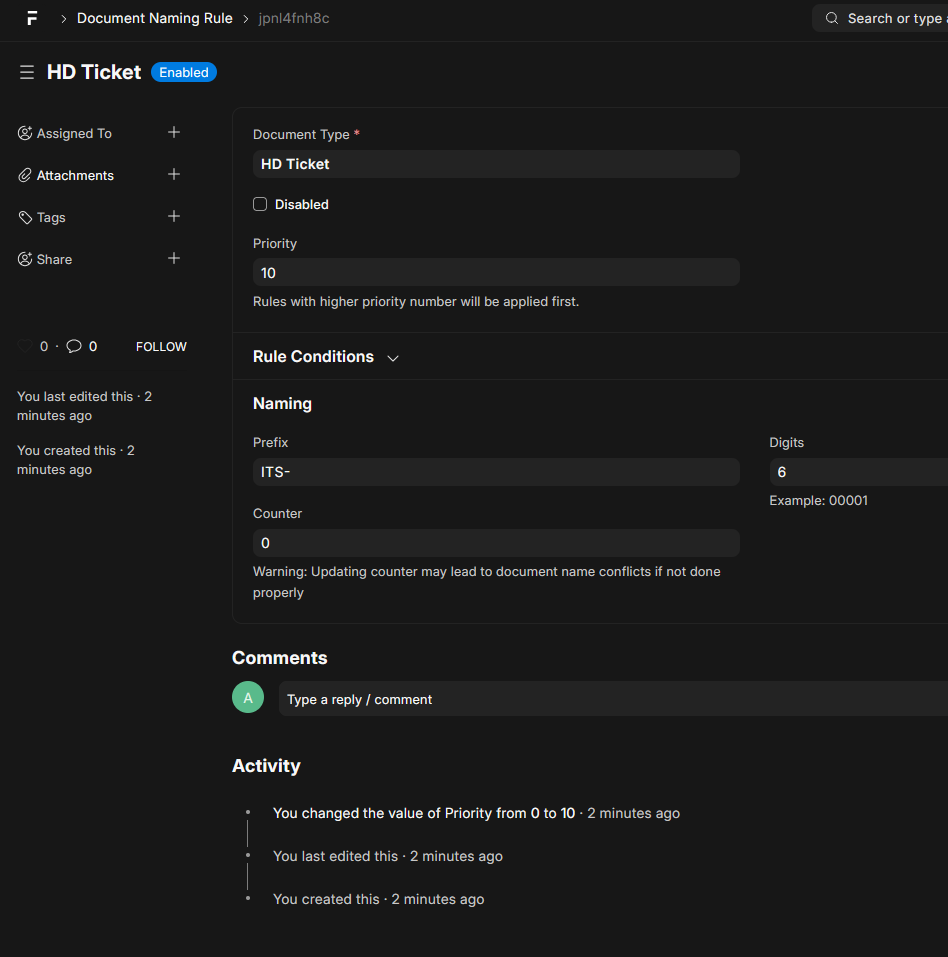Click the plus icon next to Tags

click(174, 216)
